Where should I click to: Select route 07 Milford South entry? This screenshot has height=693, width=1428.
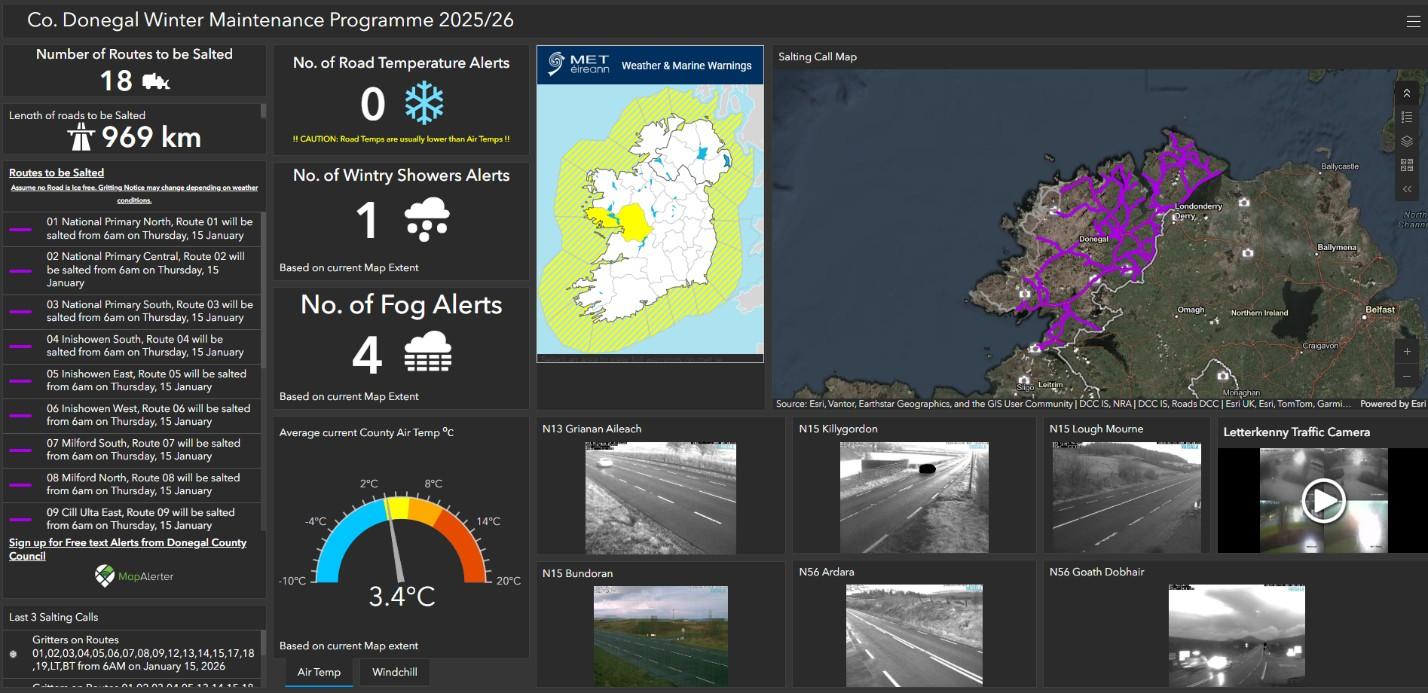[132, 450]
